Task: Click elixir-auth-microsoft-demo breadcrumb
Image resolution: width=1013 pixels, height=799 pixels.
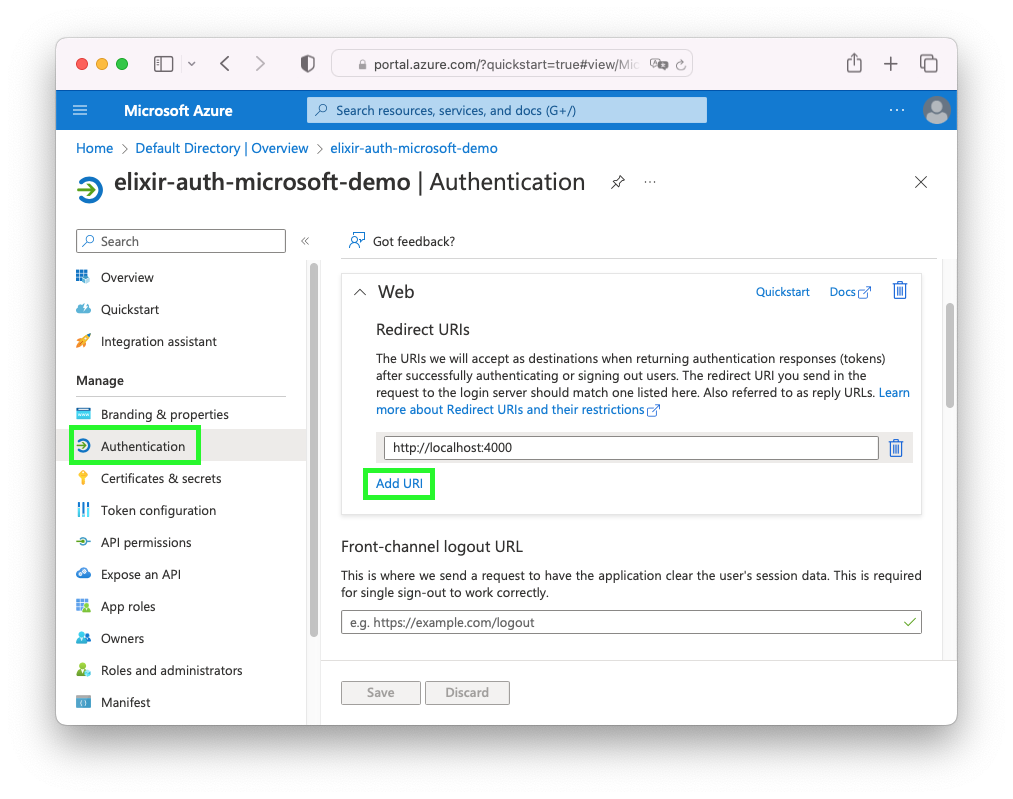Action: (413, 148)
